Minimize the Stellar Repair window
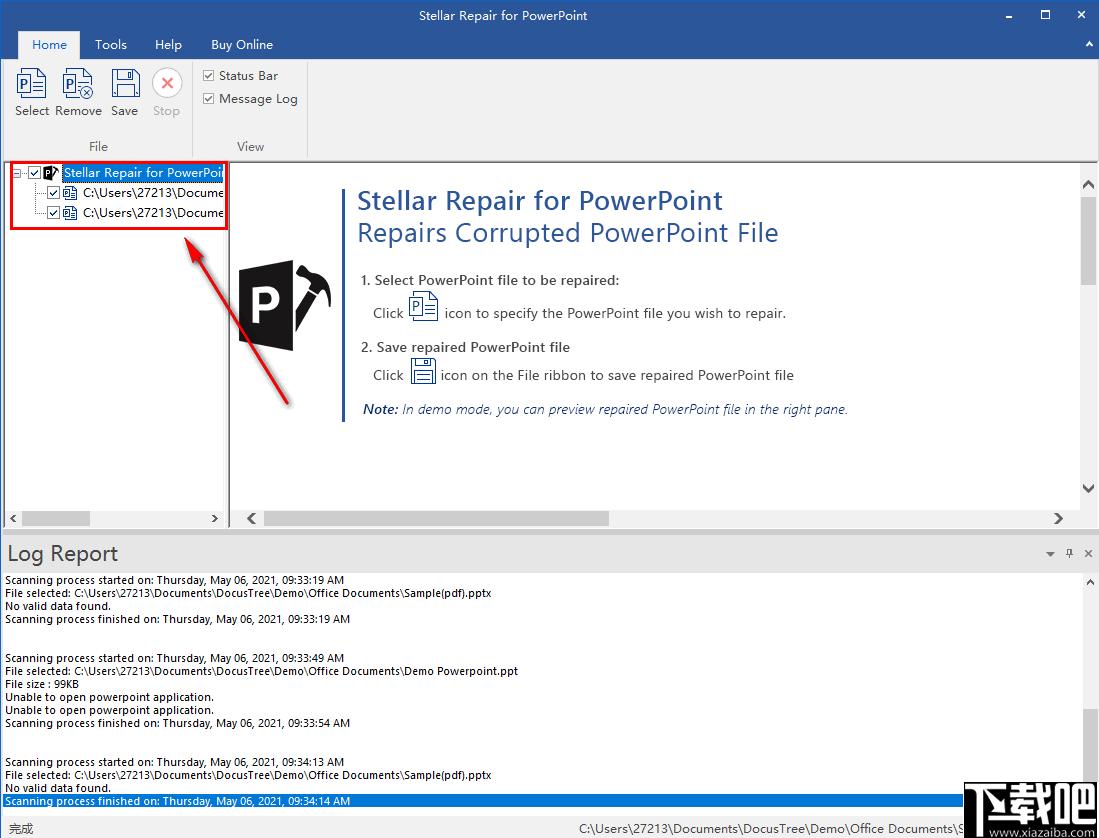The height and width of the screenshot is (838, 1099). [x=1009, y=15]
